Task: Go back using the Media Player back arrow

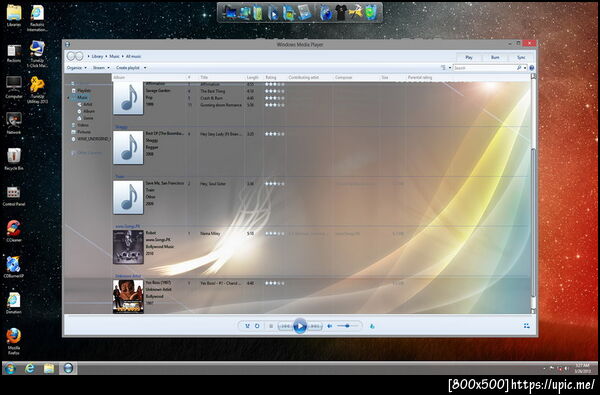Action: 70,56
